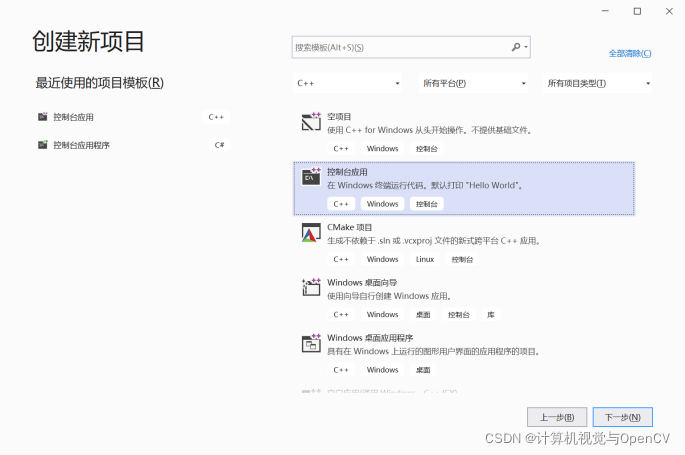Screen dimensions: 685x455
Task: Close the 创建新项目 dialog
Action: pyautogui.click(x=669, y=11)
